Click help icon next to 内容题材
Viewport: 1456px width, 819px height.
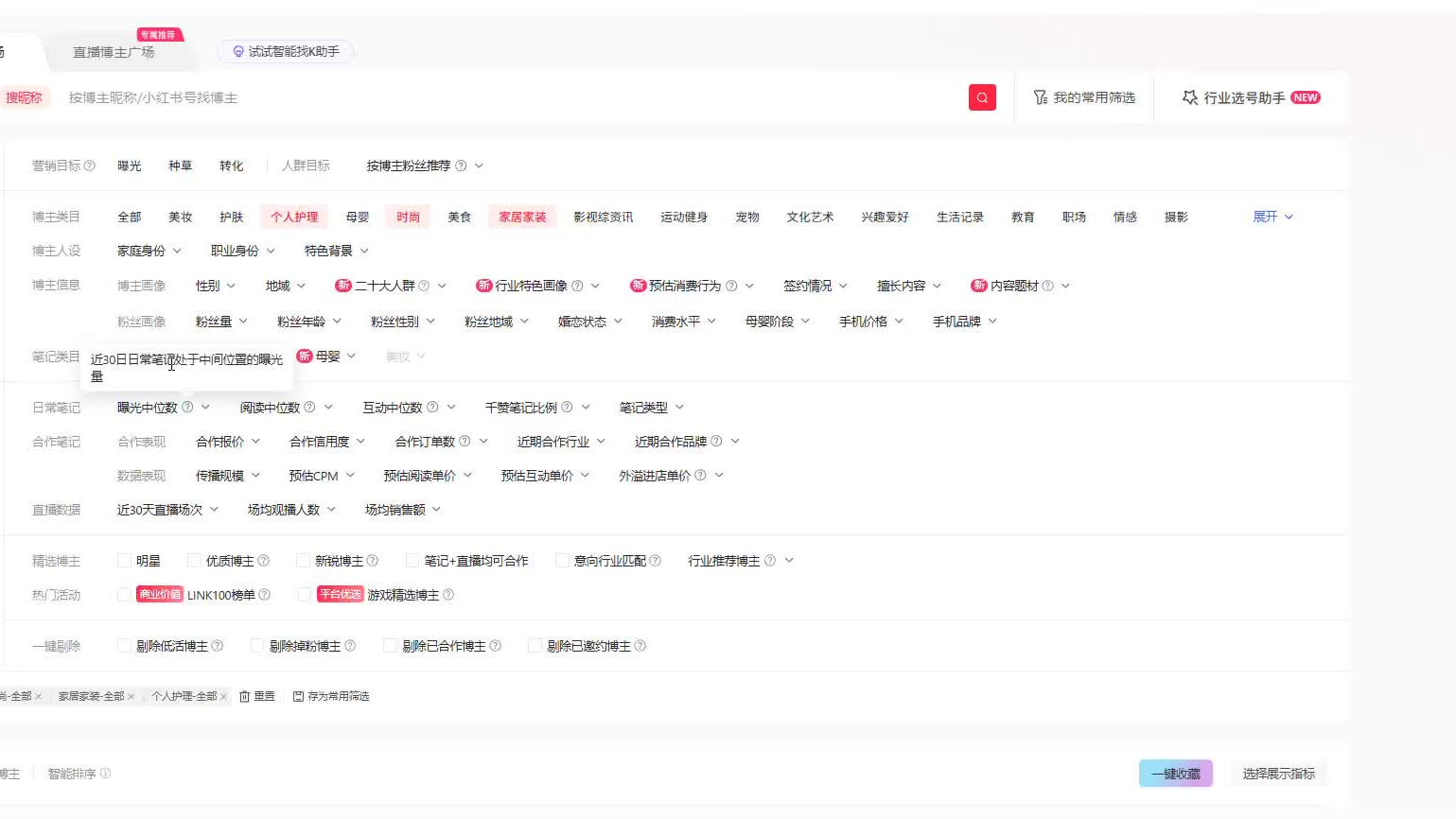tap(1047, 286)
